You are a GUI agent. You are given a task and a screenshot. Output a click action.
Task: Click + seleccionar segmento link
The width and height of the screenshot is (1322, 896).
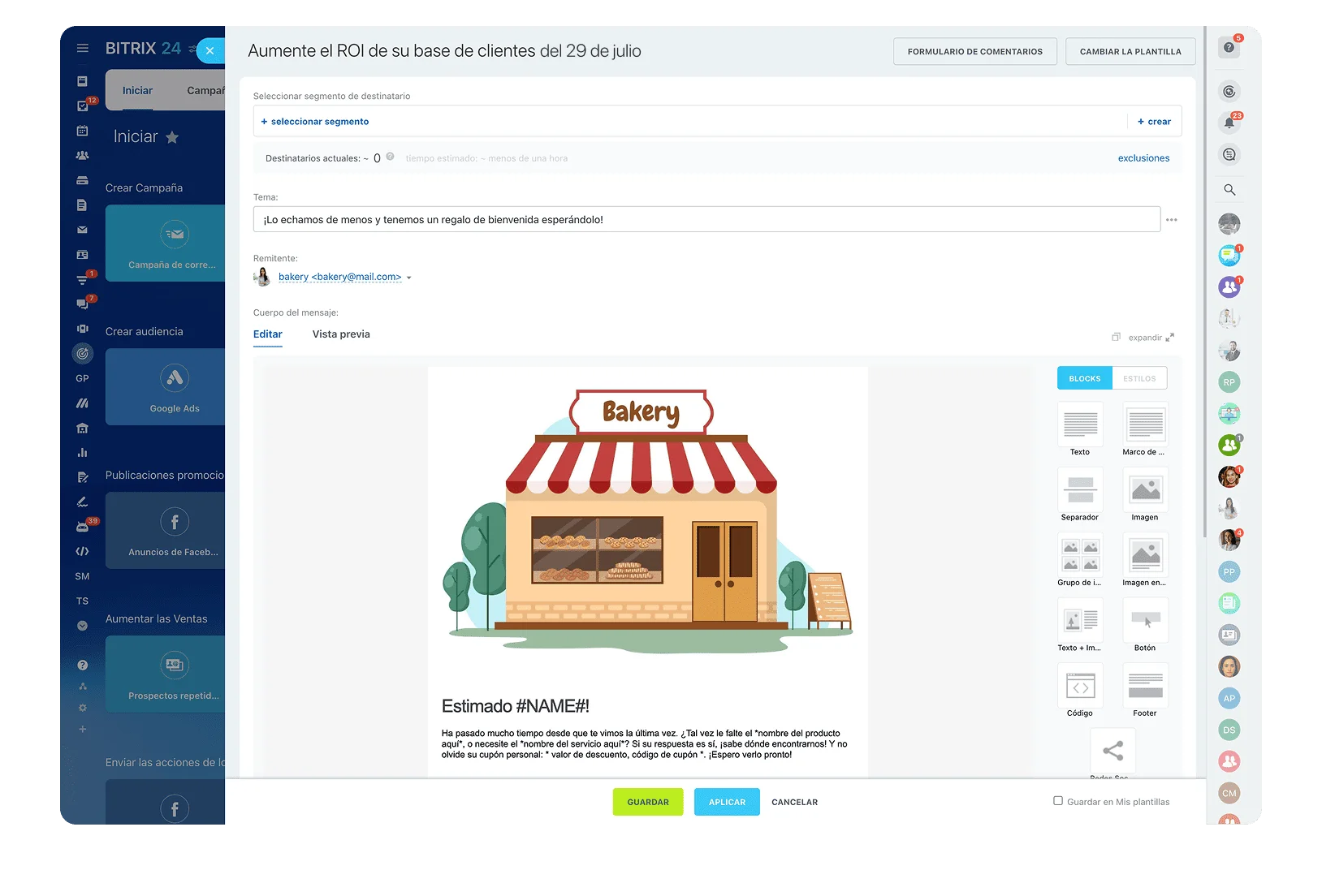(315, 122)
